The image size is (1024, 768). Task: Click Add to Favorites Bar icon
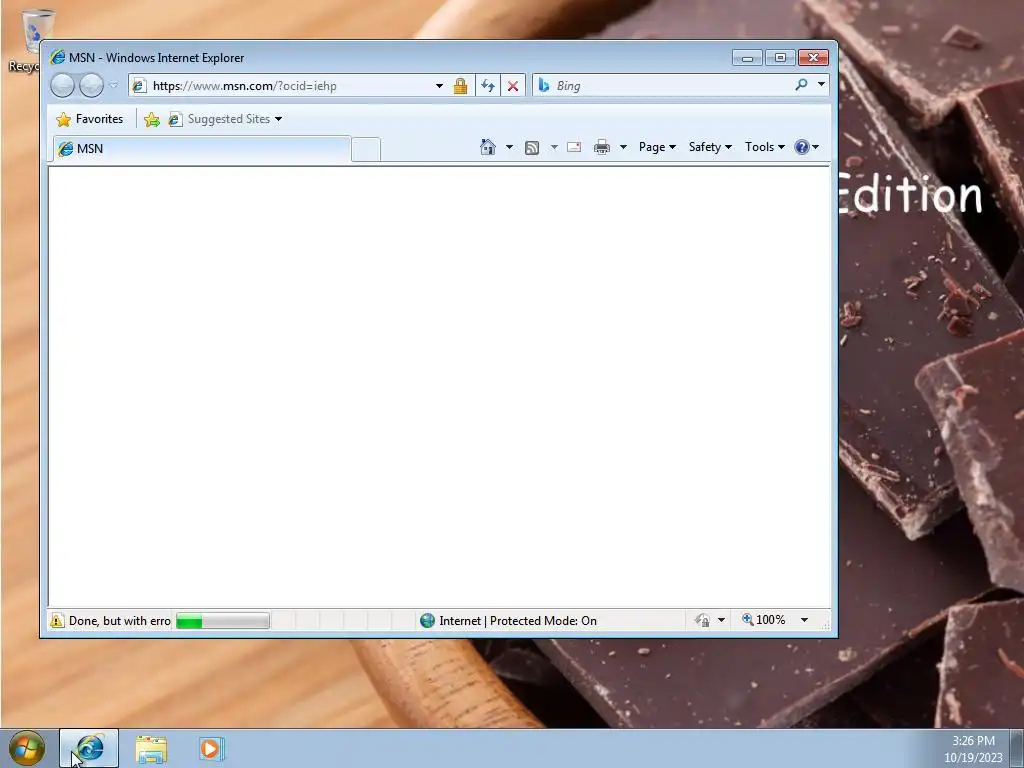pos(152,119)
